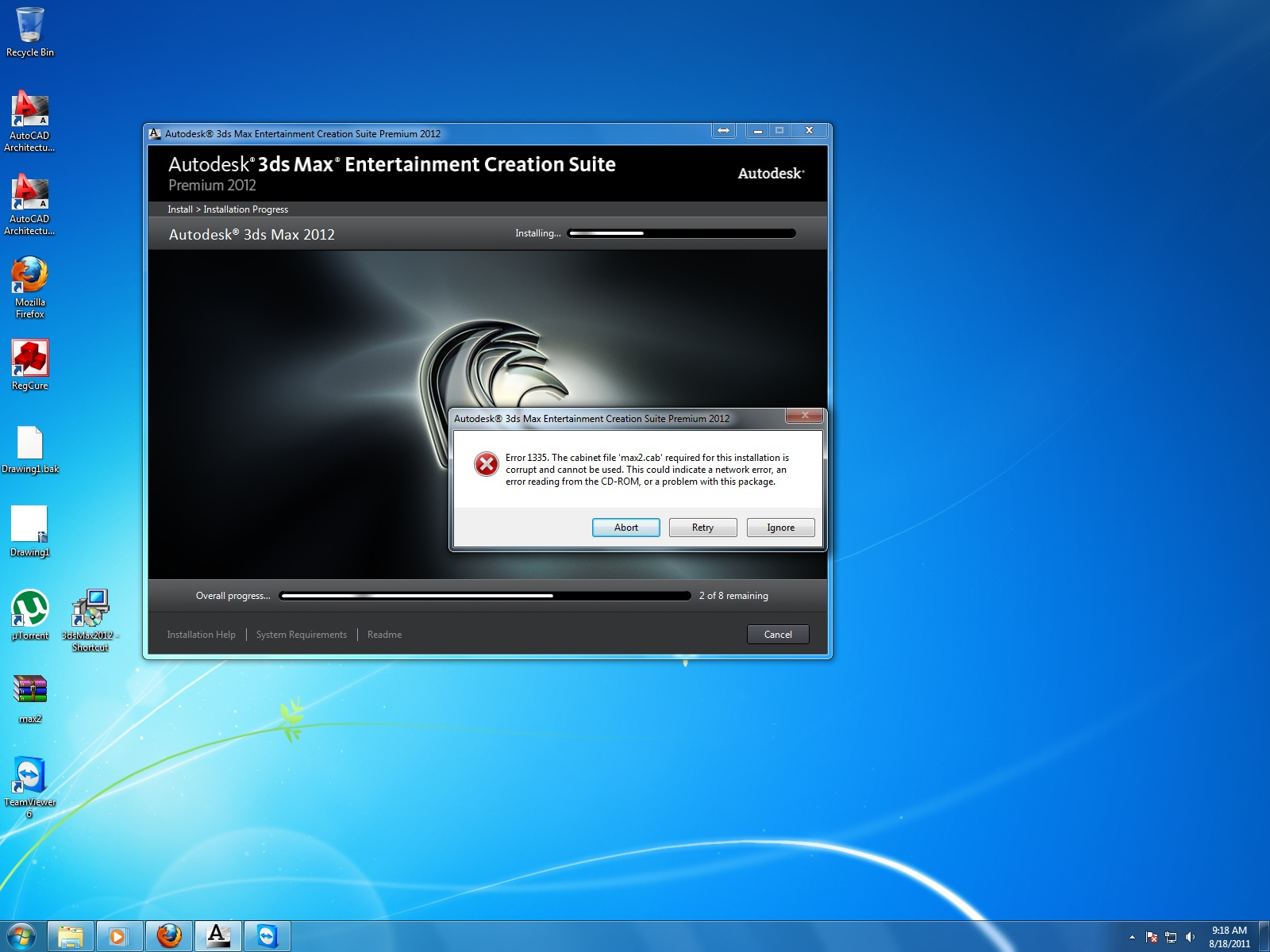This screenshot has width=1270, height=952.
Task: Select the second AutoCAD Architecture desktop shortcut
Action: [30, 205]
